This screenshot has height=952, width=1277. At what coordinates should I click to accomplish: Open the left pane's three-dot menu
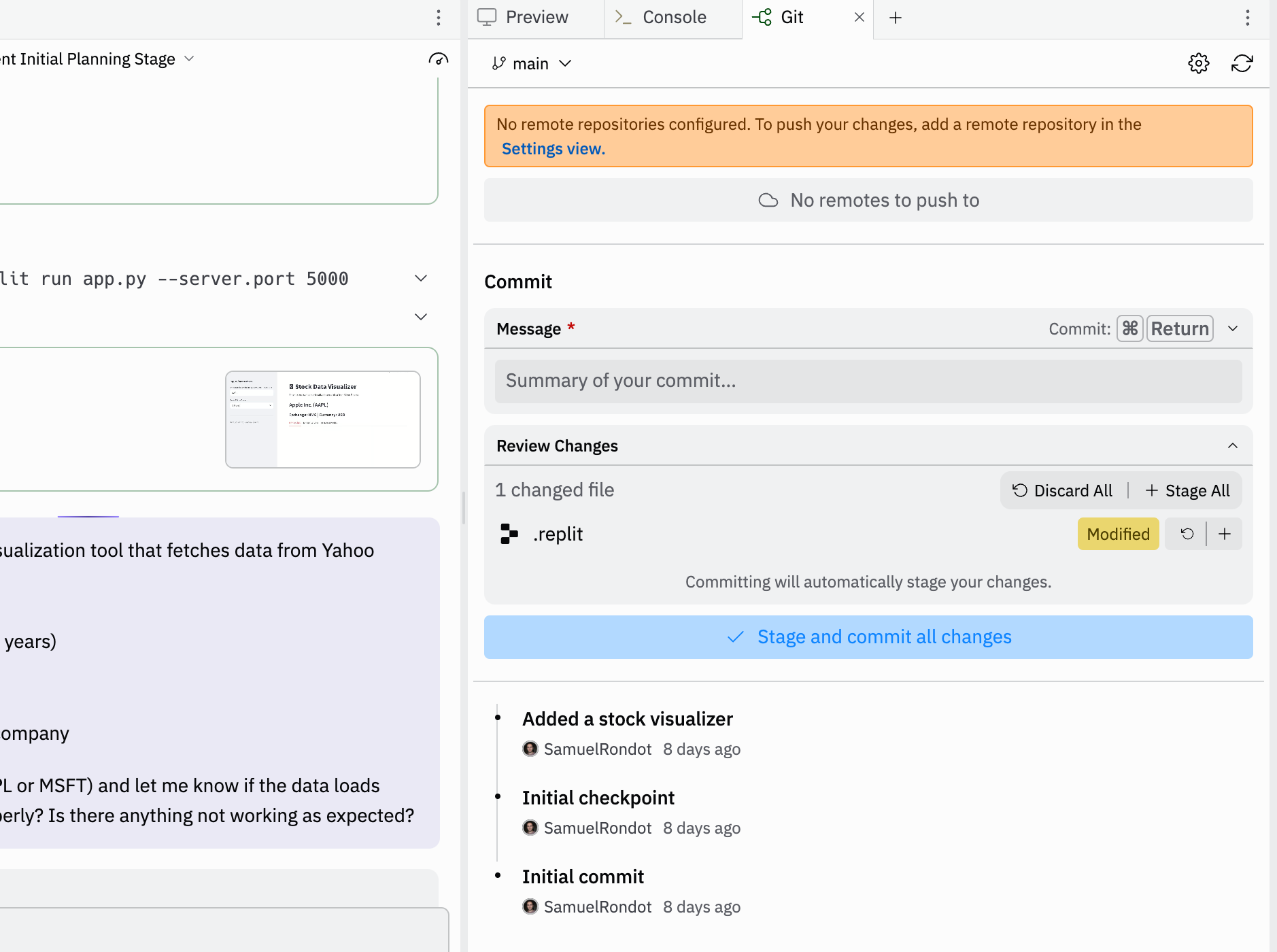pos(439,18)
